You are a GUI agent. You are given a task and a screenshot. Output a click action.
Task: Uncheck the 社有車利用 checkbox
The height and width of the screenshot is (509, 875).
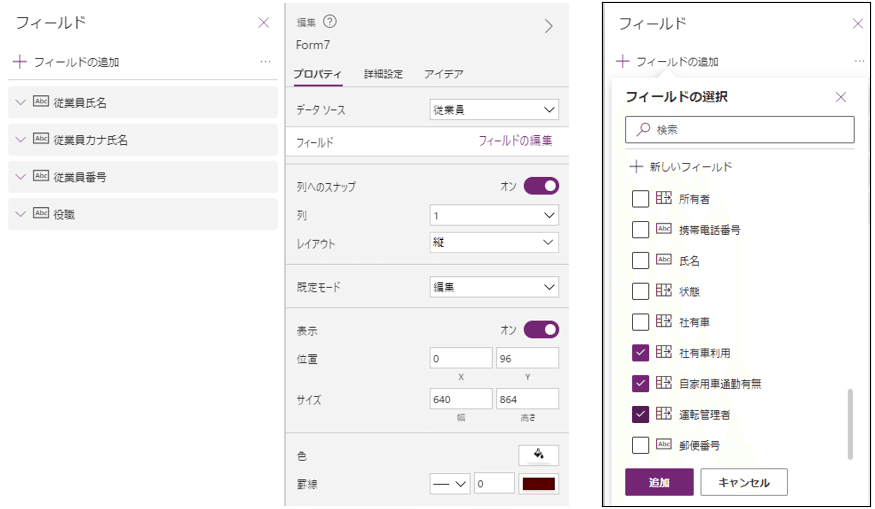point(640,352)
